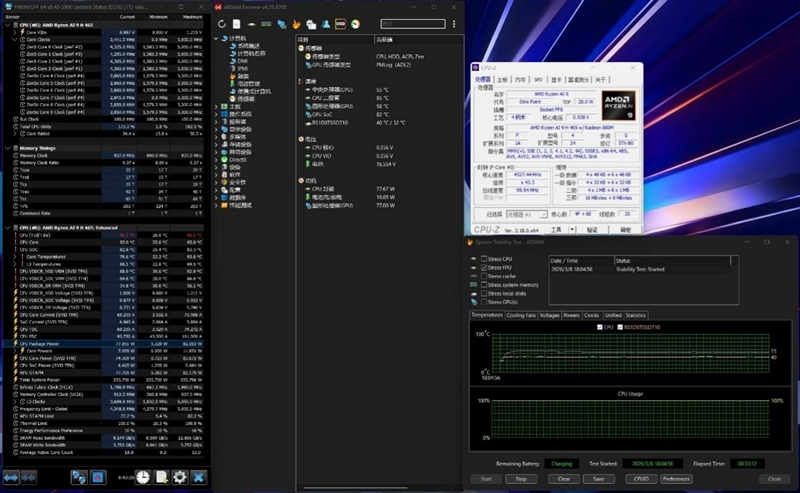Enable Stress local disks checkbox
This screenshot has height=493, width=800.
point(484,293)
